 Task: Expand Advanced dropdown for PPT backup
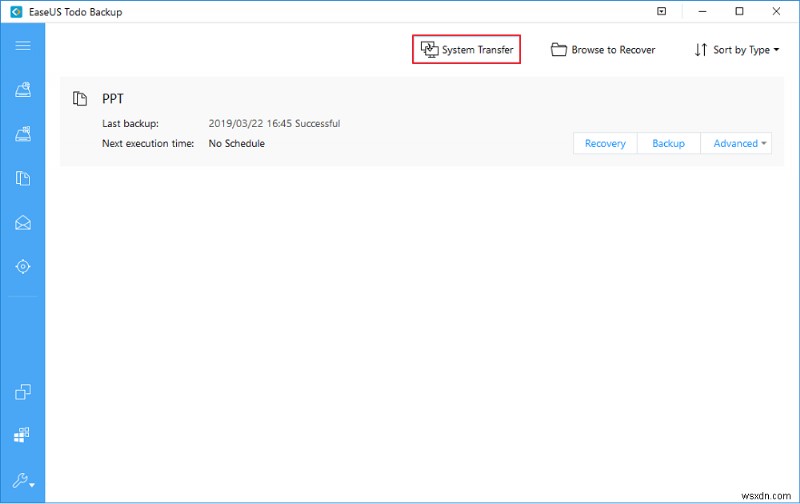736,143
